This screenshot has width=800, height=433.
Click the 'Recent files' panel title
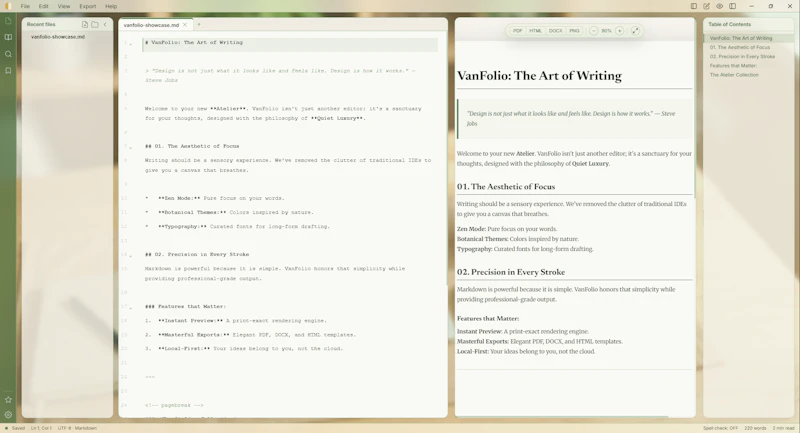[41, 24]
